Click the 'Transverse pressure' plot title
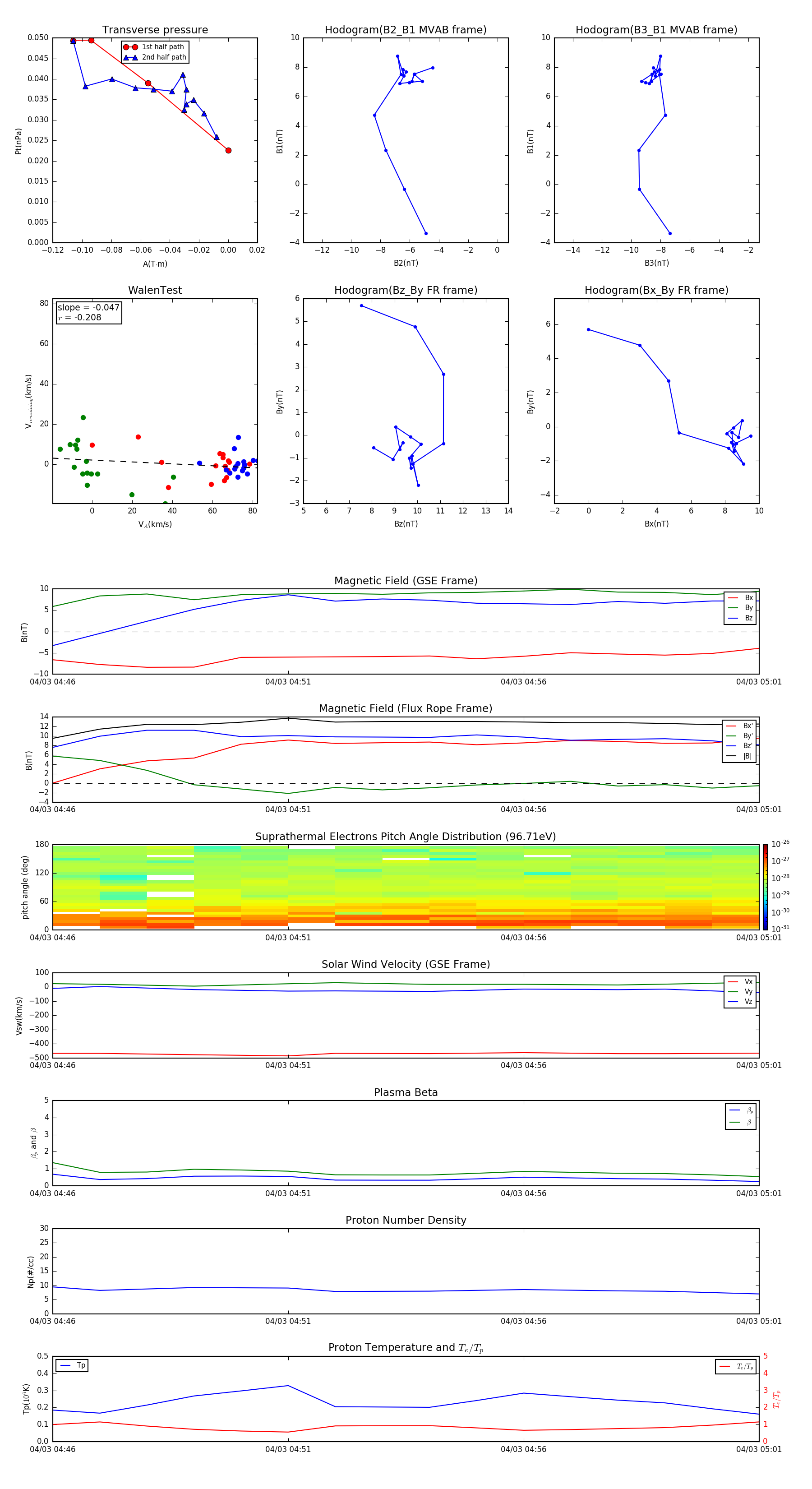 155,30
